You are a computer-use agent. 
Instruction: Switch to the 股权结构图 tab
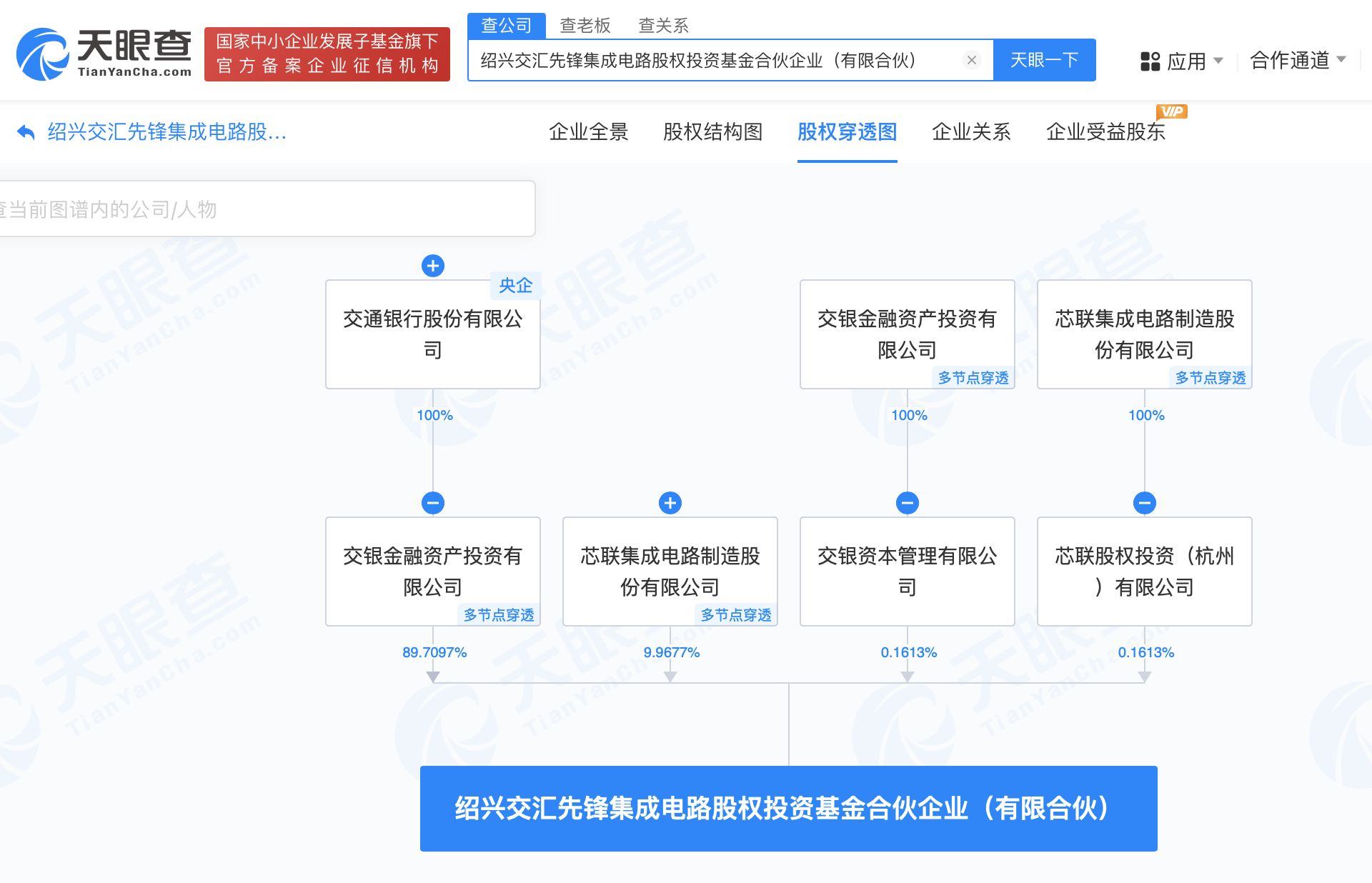(714, 133)
